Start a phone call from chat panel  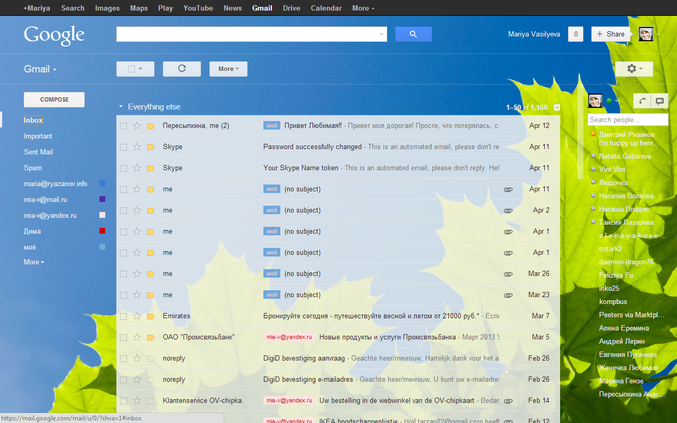639,101
